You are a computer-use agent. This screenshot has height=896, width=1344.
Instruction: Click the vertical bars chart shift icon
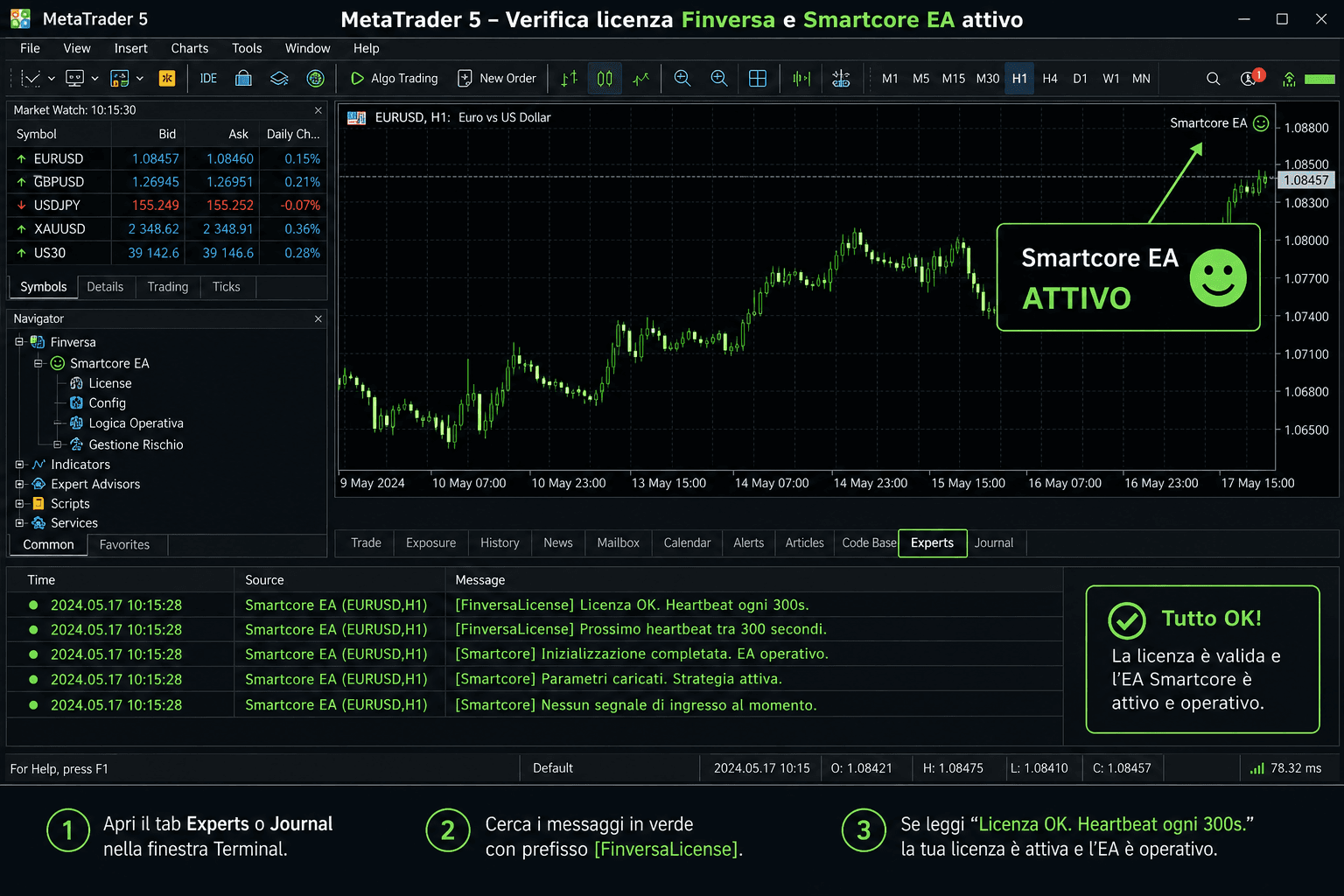(x=801, y=79)
